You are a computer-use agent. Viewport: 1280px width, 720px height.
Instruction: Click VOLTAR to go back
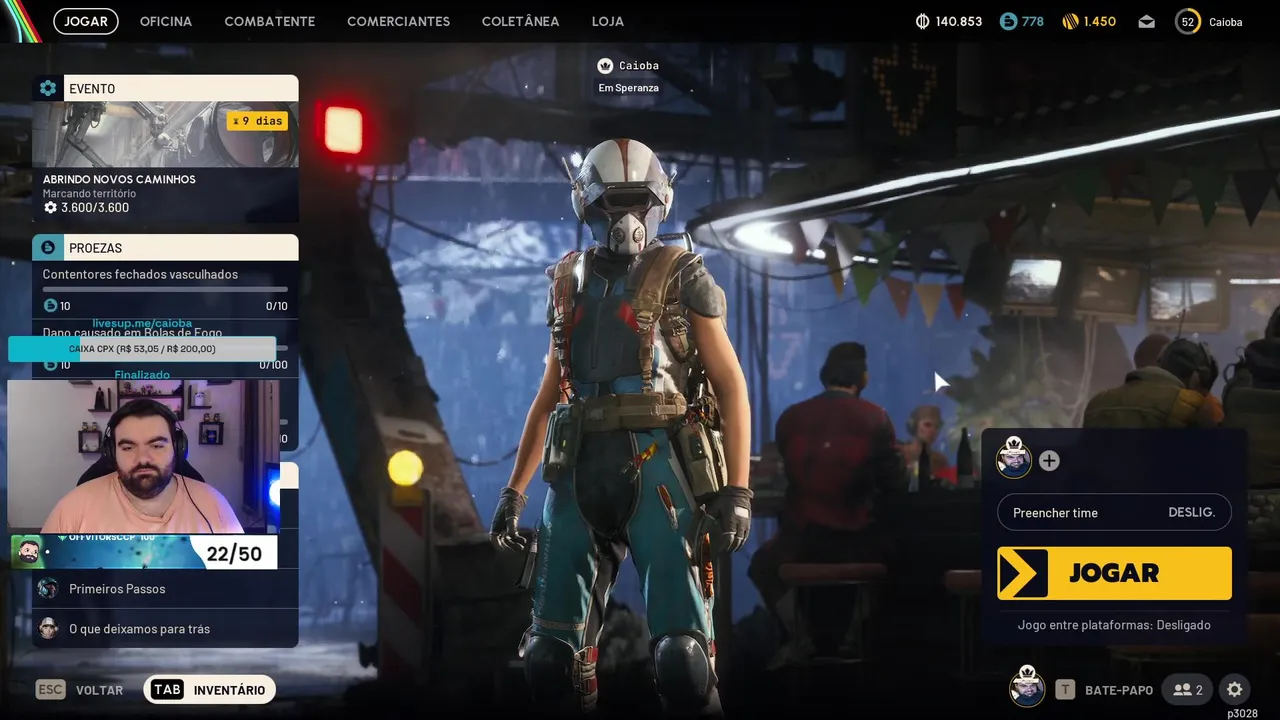[x=100, y=690]
